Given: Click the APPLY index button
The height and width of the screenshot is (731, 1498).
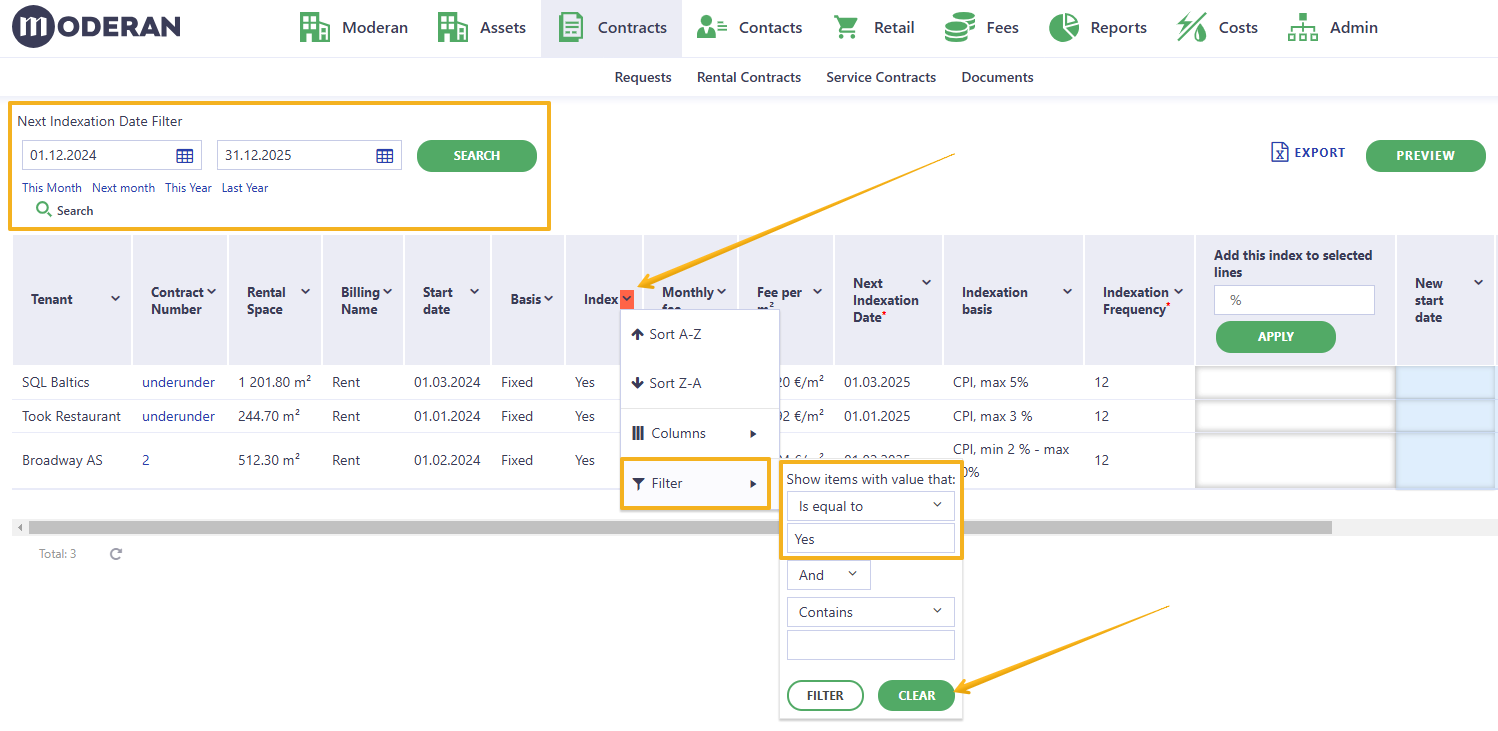Looking at the screenshot, I should point(1276,336).
